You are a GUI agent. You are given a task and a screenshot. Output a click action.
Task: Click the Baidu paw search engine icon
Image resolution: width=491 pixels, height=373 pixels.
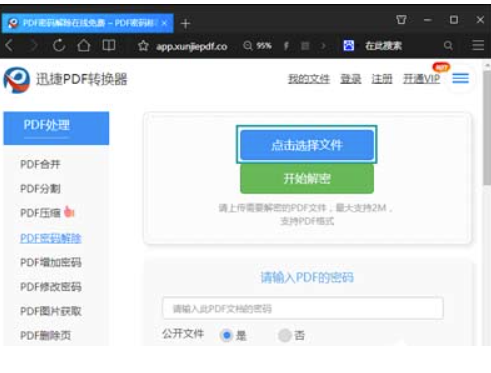(x=349, y=46)
